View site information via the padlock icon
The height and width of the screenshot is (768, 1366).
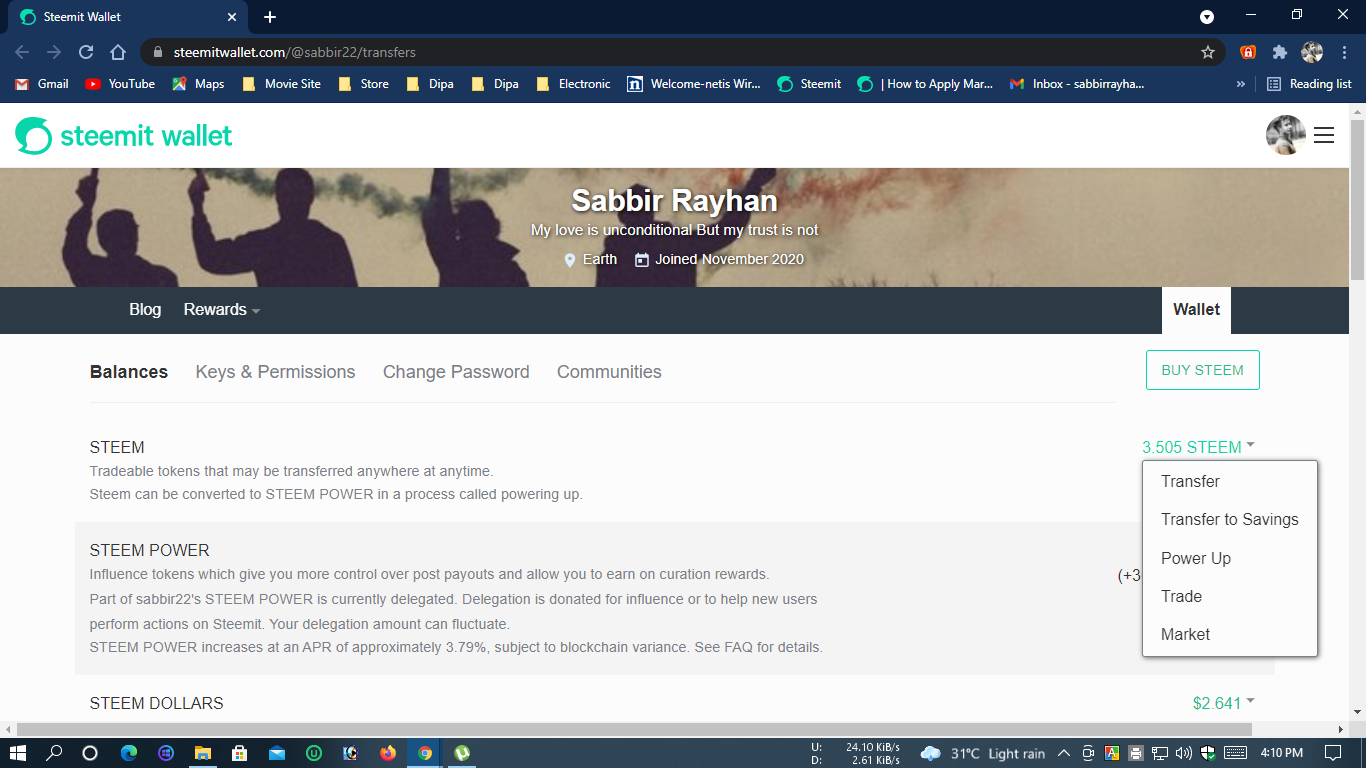[157, 52]
